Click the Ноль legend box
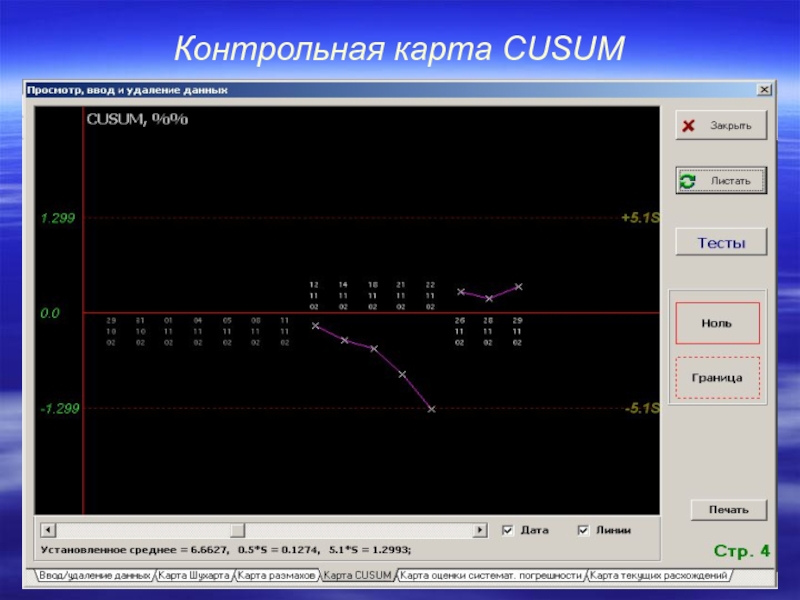800x600 pixels. tap(717, 323)
